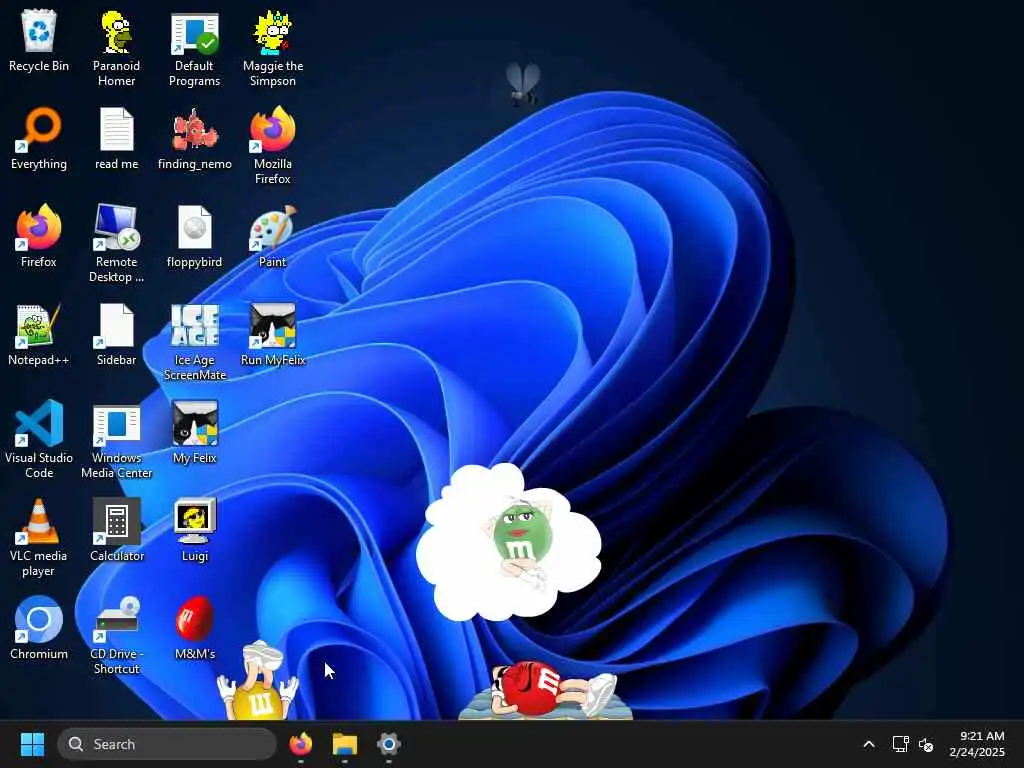Open the clock showing 9:21 AM
The height and width of the screenshot is (768, 1024).
tap(977, 744)
